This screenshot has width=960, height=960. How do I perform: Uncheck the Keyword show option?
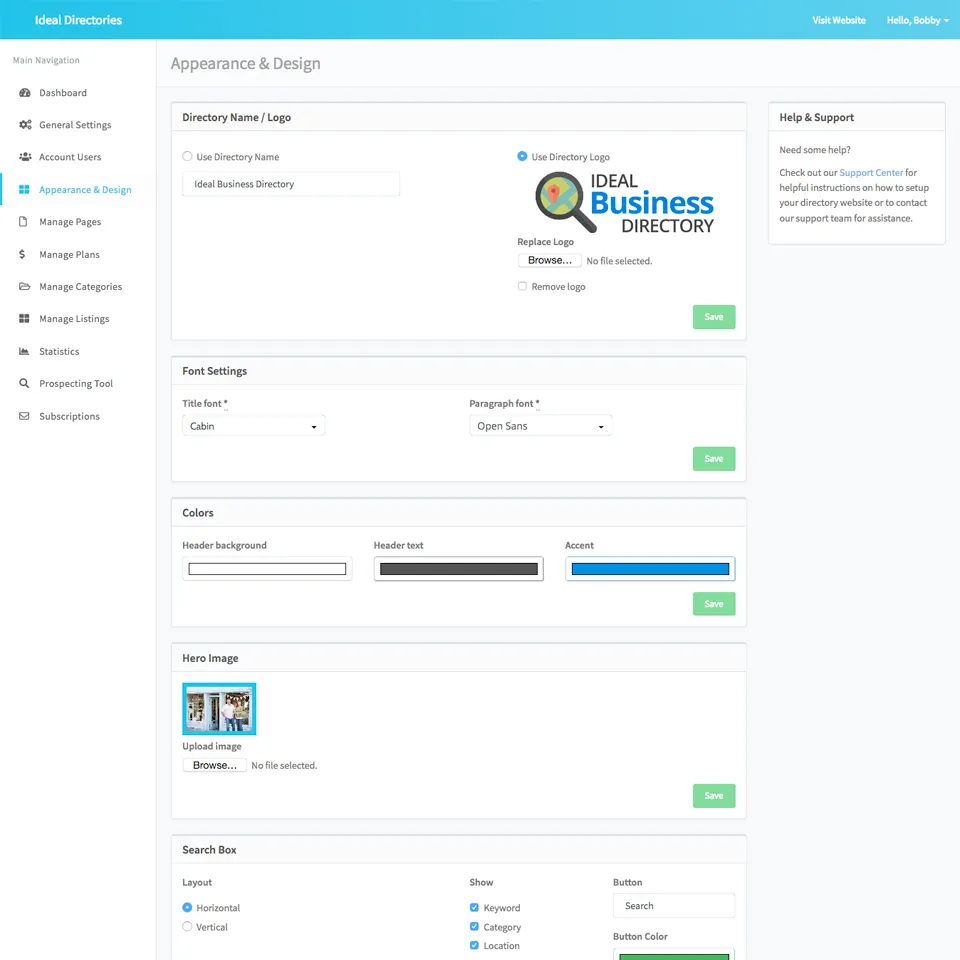(x=474, y=908)
